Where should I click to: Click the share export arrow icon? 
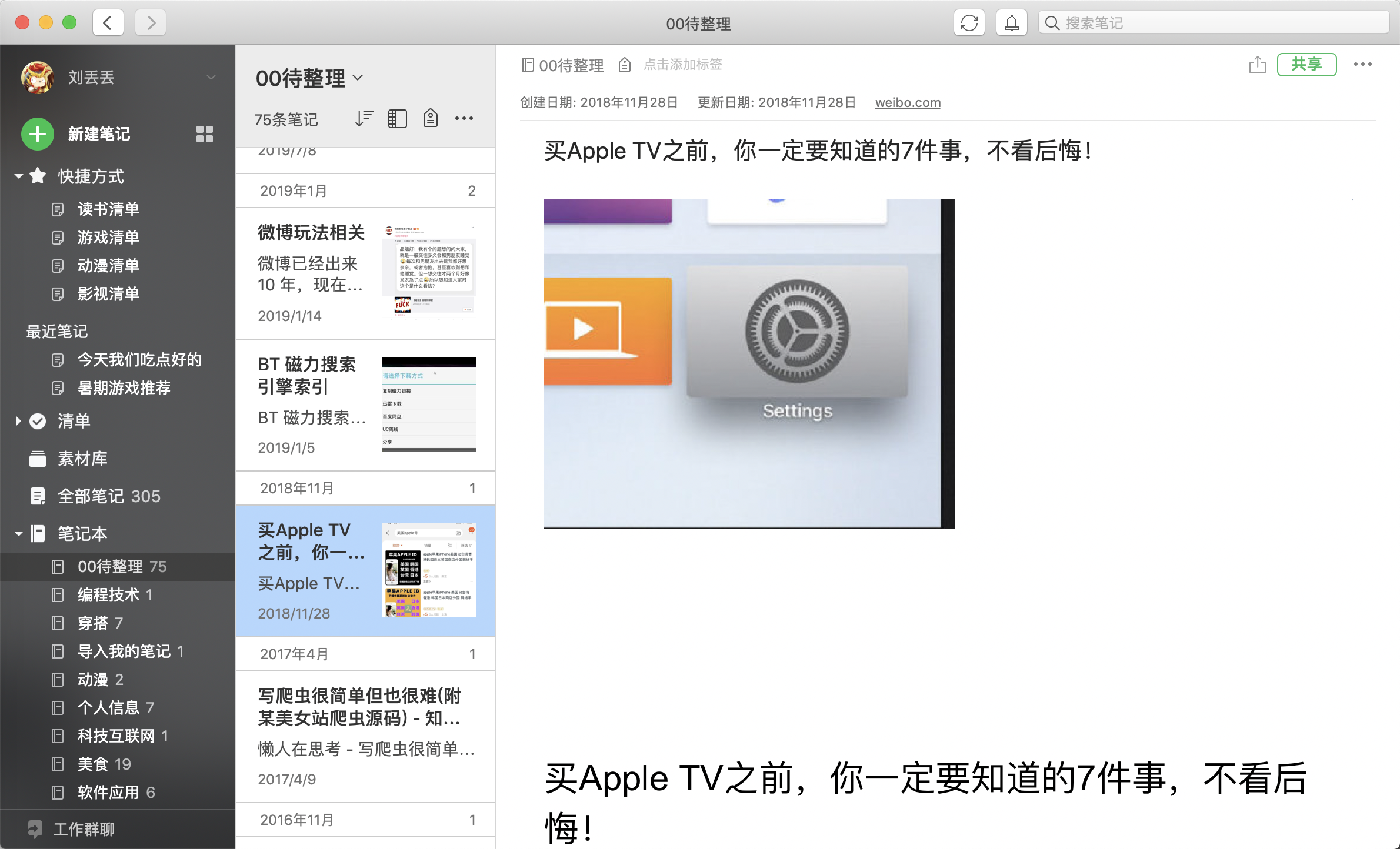pos(1257,65)
